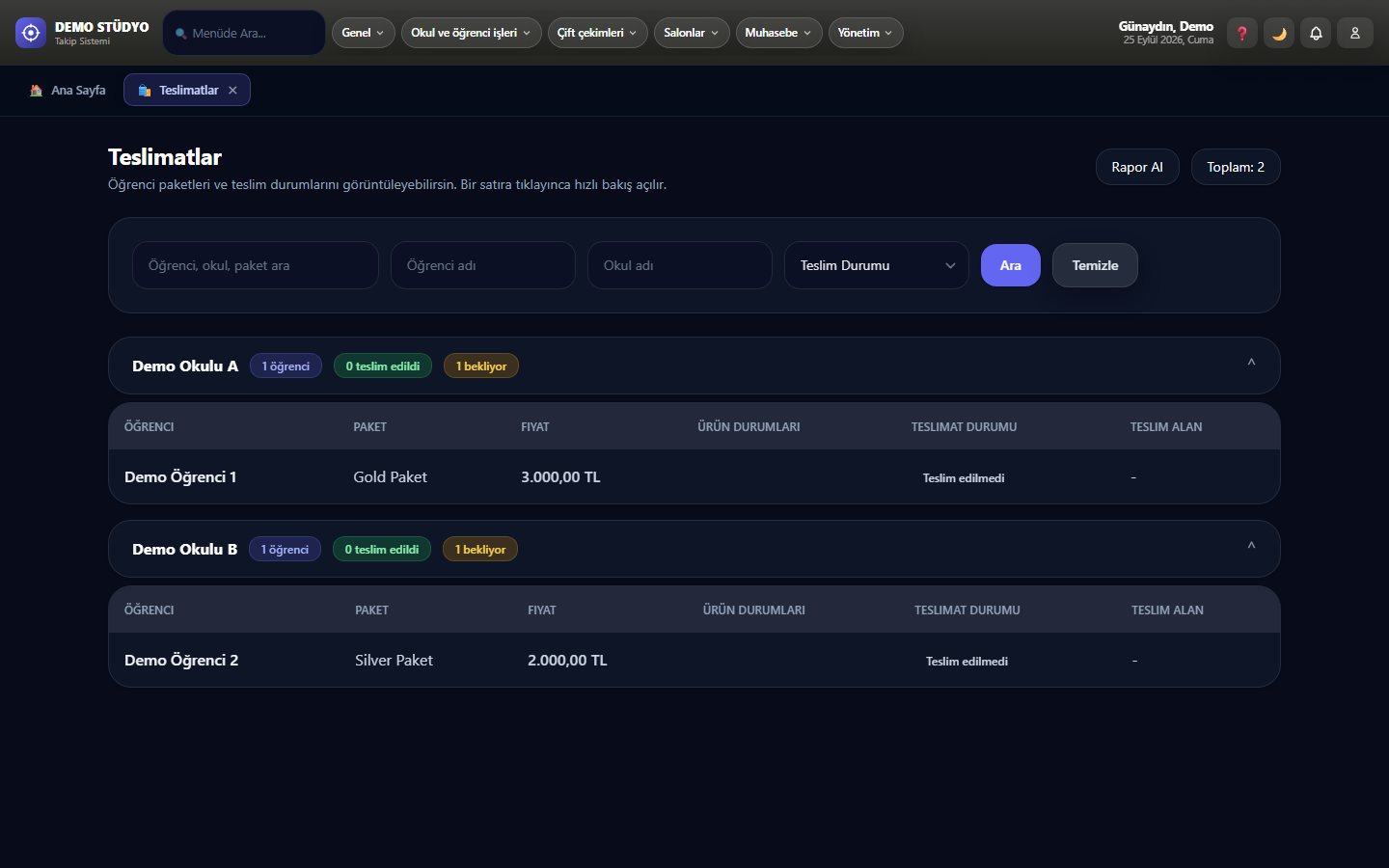Click the Demo Stüdyo logo icon

coord(31,33)
